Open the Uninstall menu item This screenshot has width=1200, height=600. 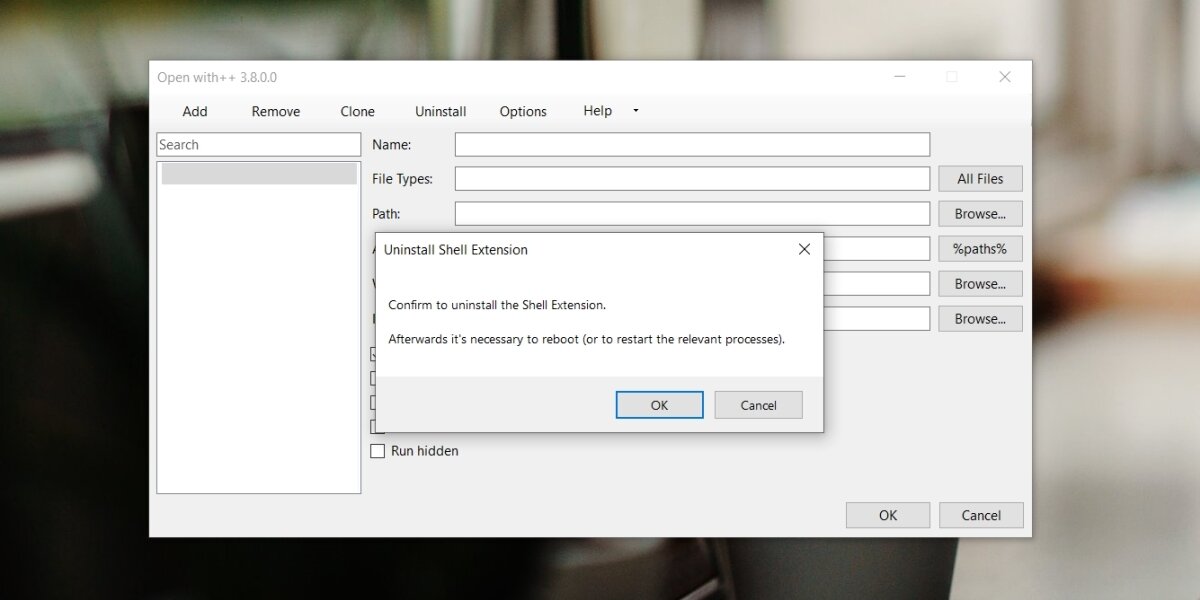[440, 111]
